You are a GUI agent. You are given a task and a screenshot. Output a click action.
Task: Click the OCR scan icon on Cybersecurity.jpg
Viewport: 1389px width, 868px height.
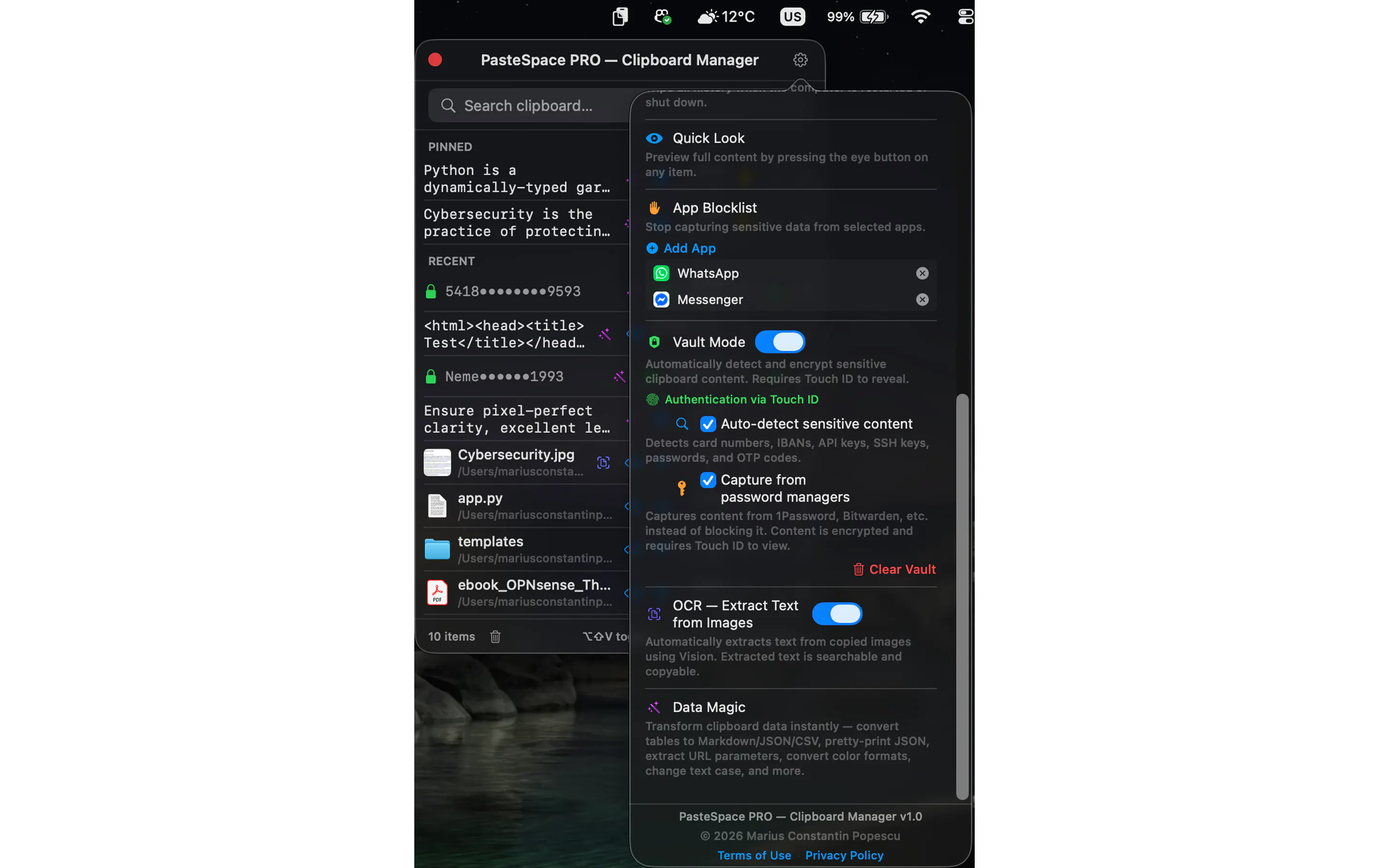point(603,463)
